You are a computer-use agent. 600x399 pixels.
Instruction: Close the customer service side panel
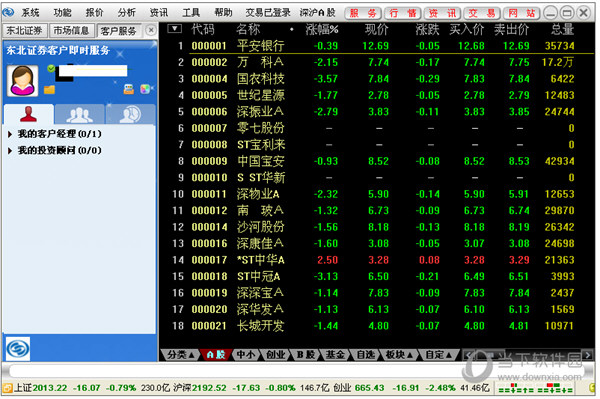tap(151, 30)
